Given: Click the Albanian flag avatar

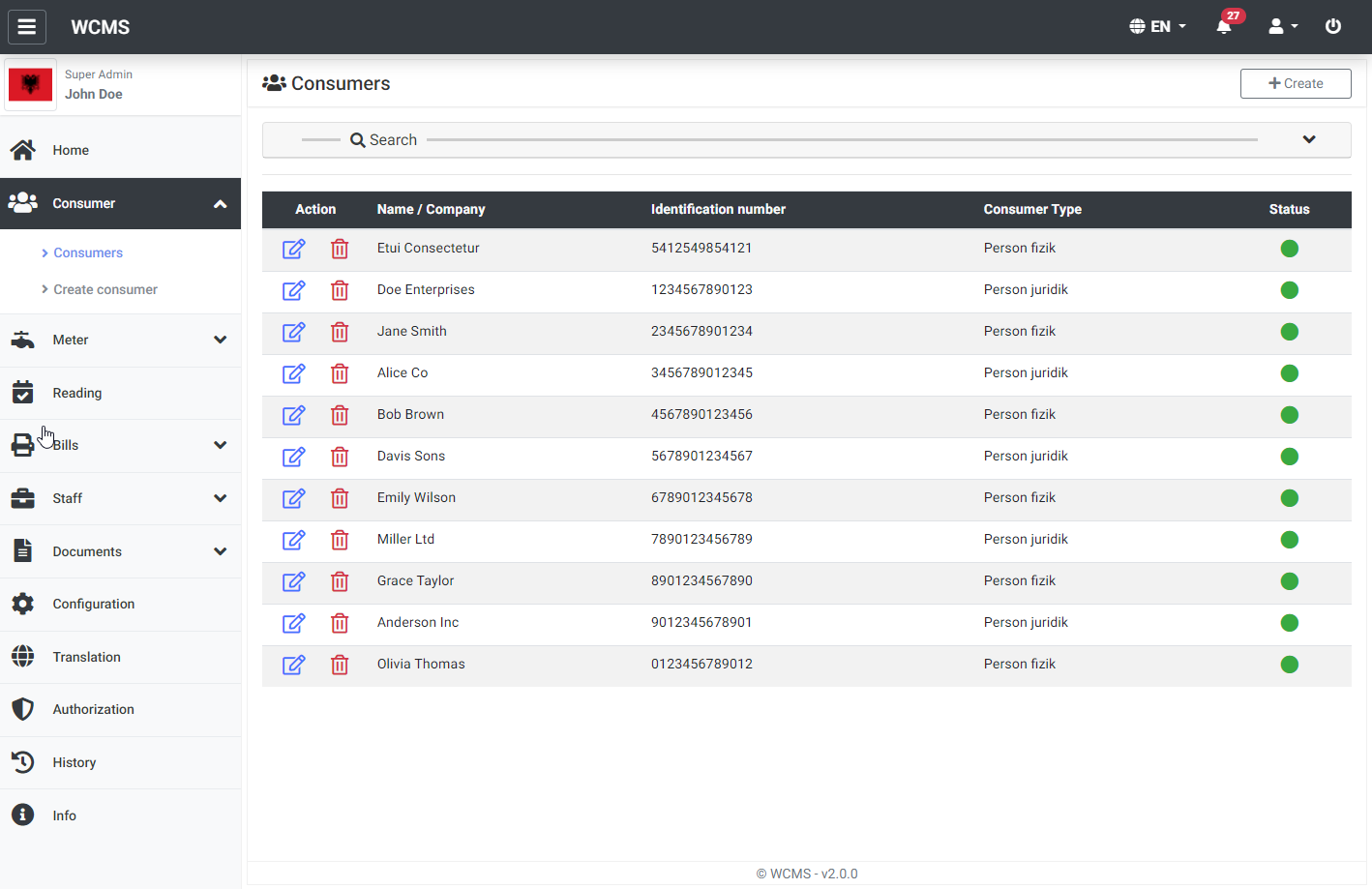Looking at the screenshot, I should click(x=30, y=85).
